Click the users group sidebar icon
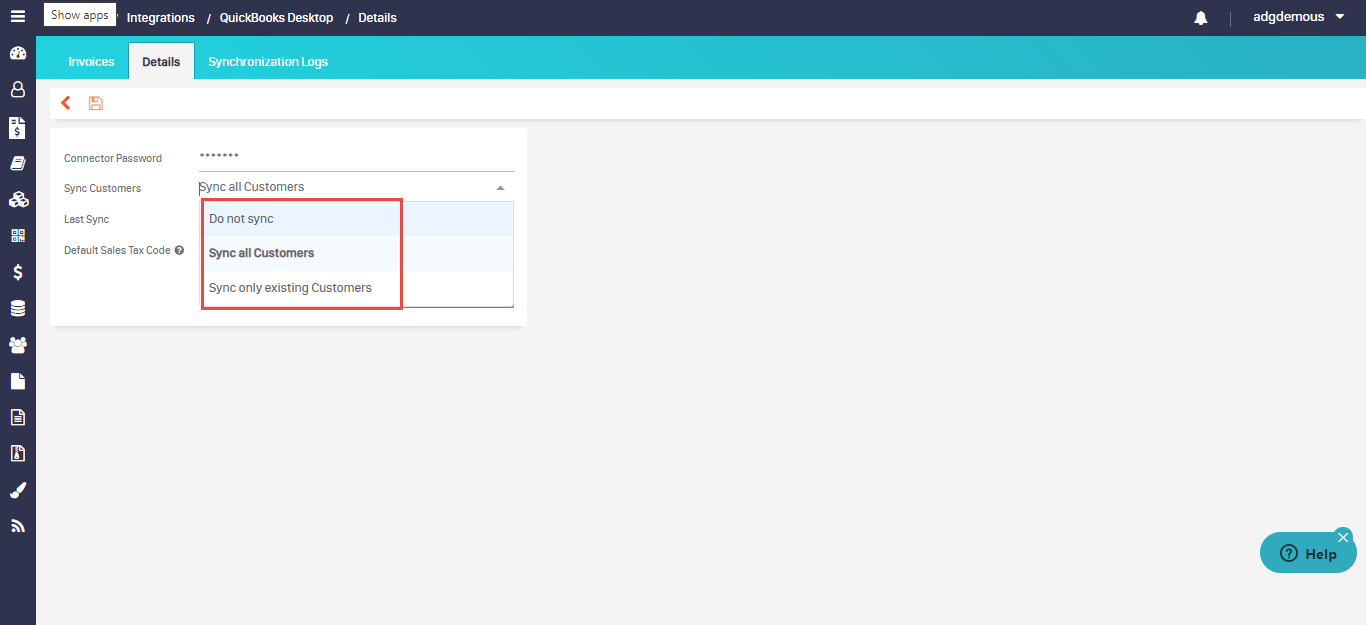 pos(17,345)
